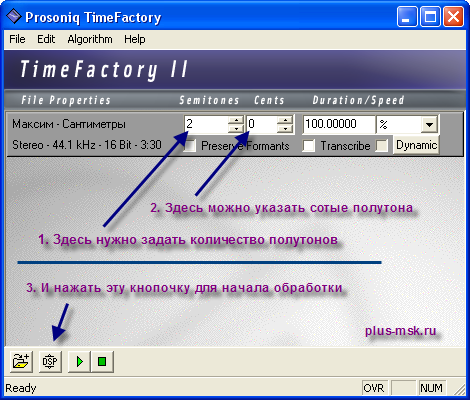Open an audio file with folder icon
This screenshot has height=400, width=470.
pos(21,361)
